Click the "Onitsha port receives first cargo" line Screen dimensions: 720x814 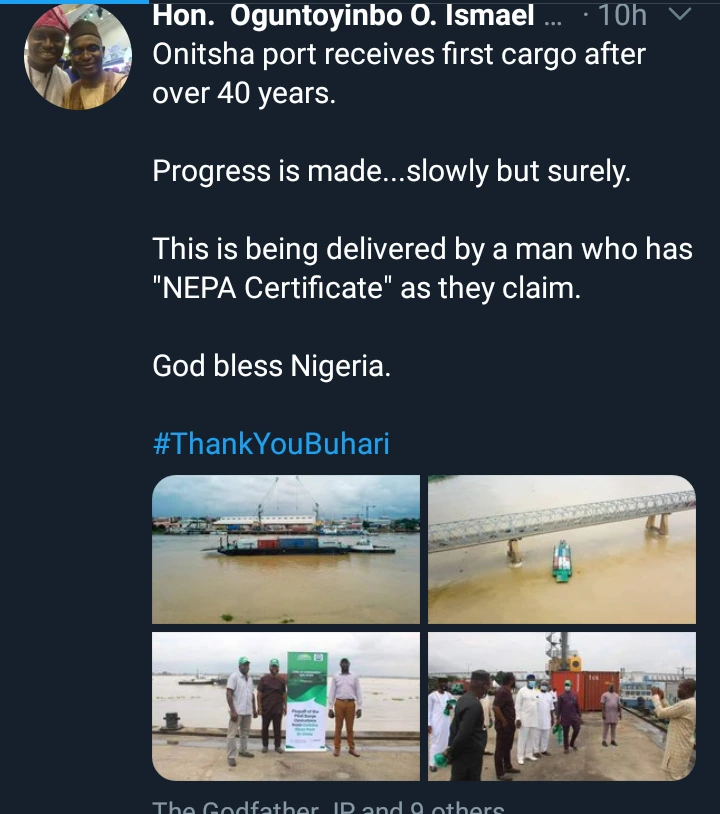point(399,55)
